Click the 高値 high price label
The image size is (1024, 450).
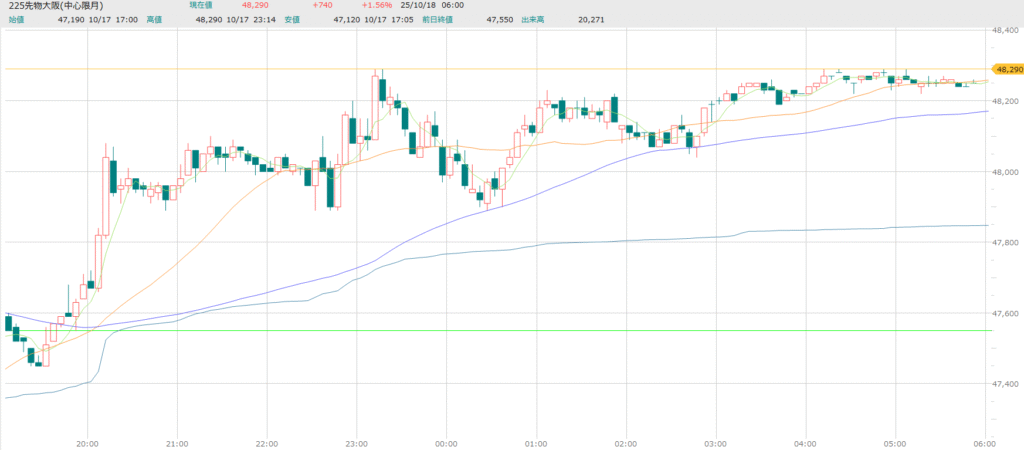coord(154,19)
